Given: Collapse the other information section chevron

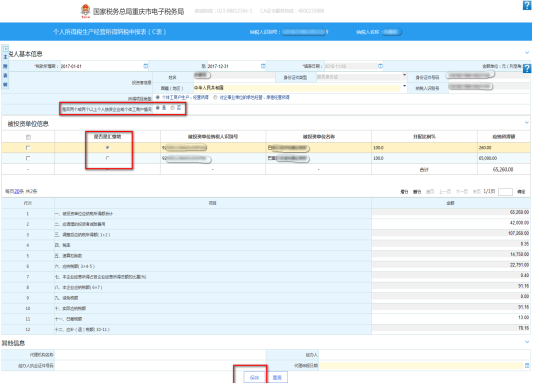Looking at the screenshot, I should [x=527, y=342].
